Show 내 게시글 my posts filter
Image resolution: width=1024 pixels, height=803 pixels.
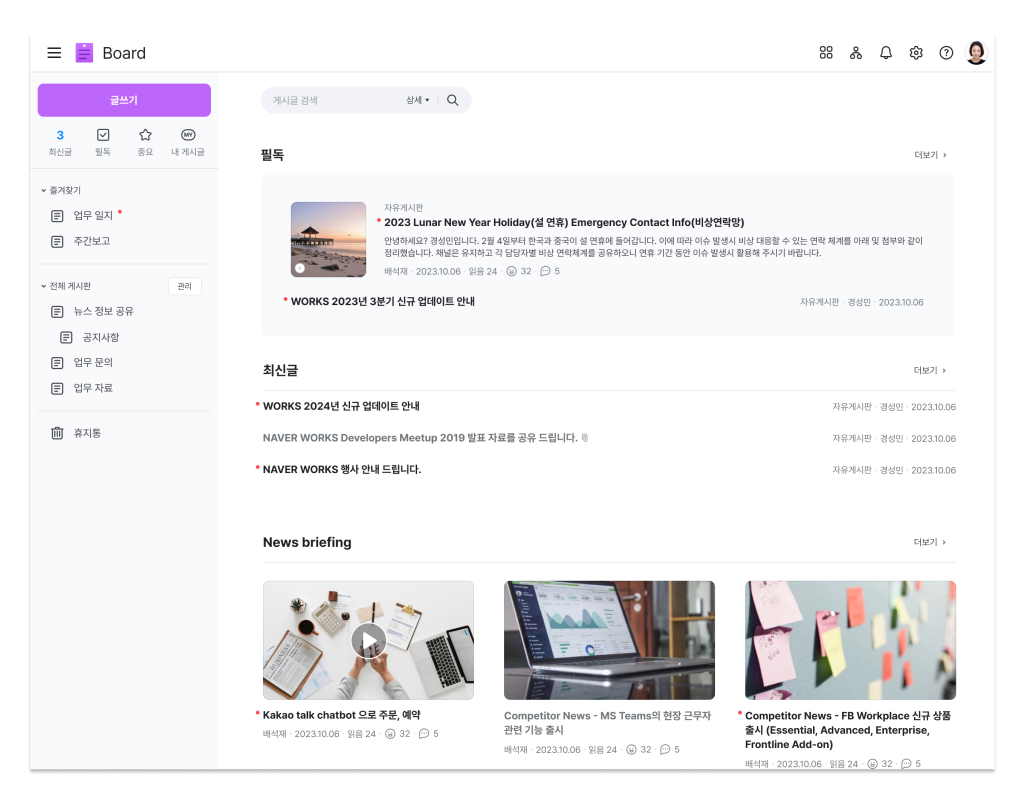click(x=188, y=142)
